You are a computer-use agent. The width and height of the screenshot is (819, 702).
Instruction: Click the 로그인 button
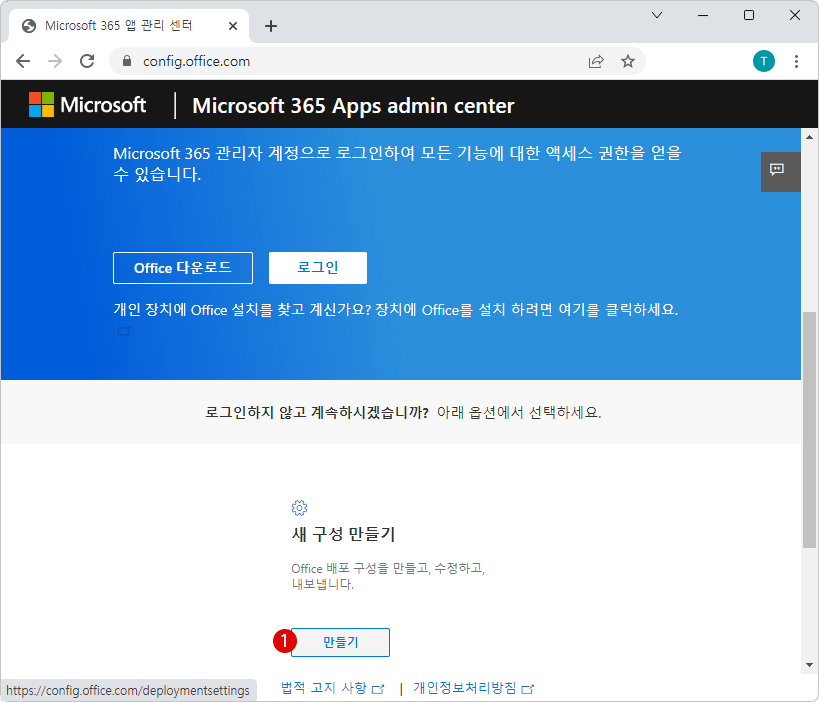point(318,268)
